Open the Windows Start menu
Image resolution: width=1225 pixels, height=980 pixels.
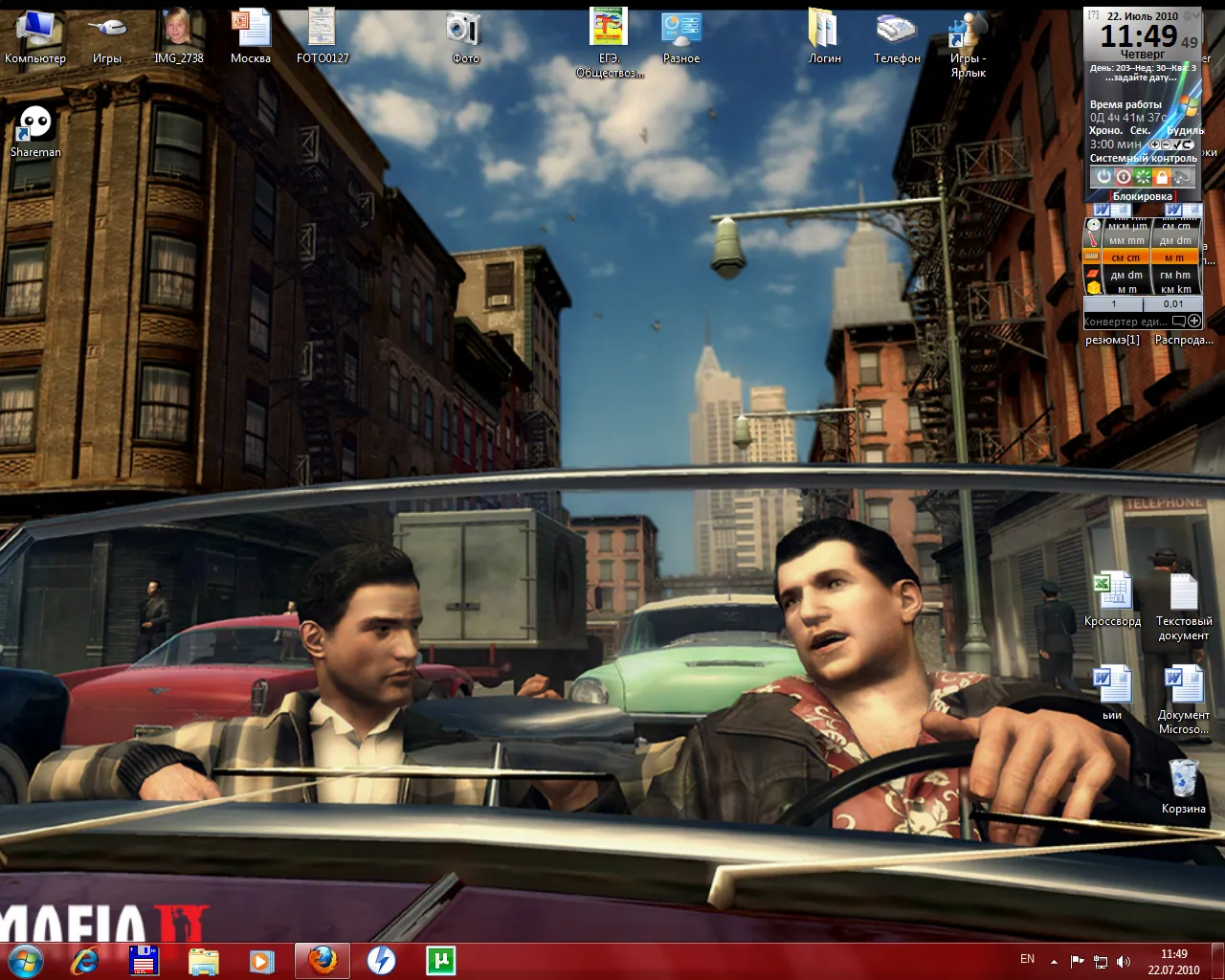pyautogui.click(x=26, y=960)
